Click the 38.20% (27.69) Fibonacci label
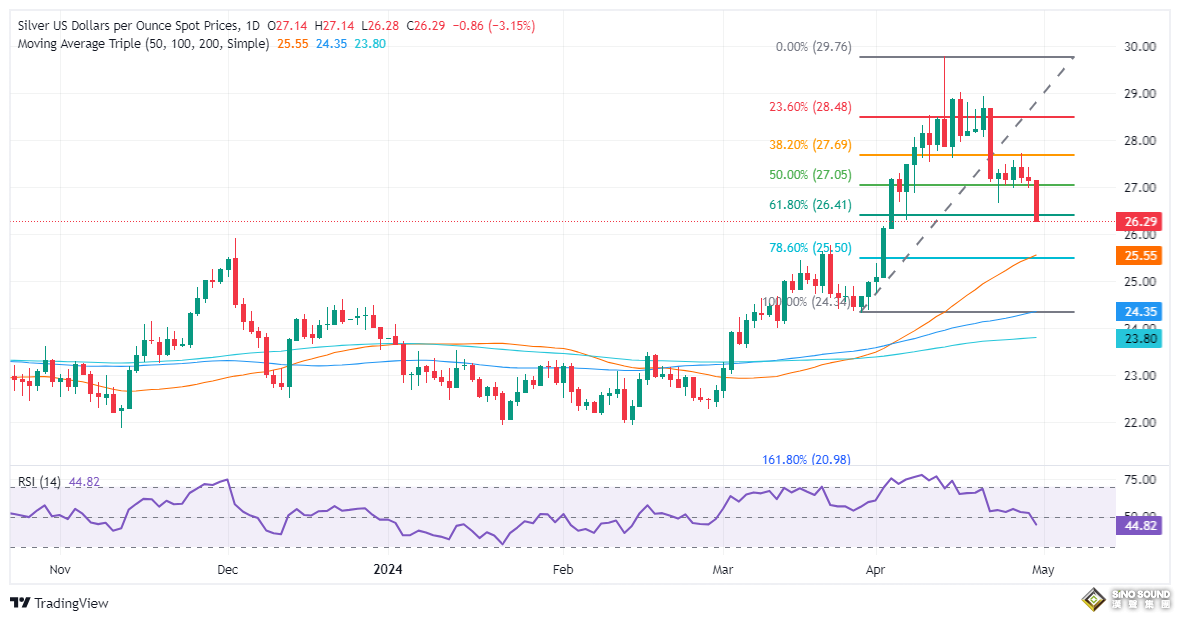 pyautogui.click(x=811, y=144)
